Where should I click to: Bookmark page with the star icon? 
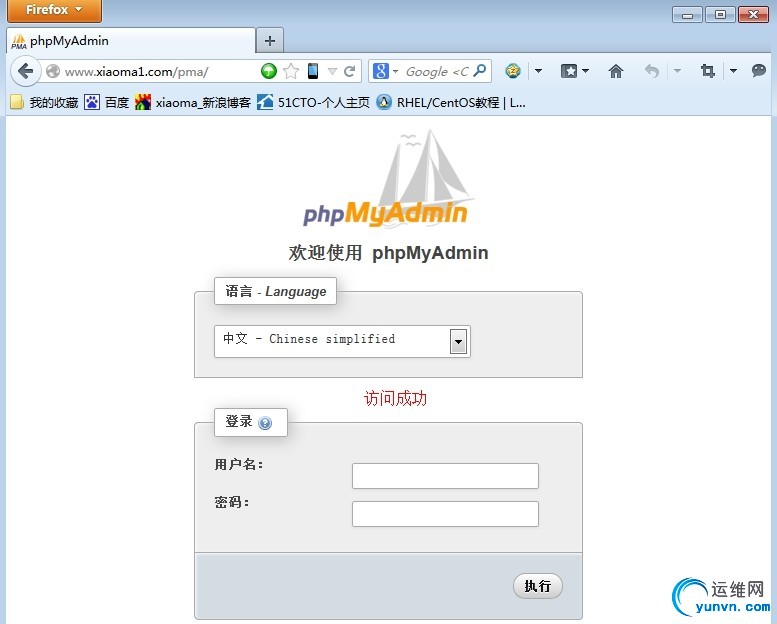point(291,71)
